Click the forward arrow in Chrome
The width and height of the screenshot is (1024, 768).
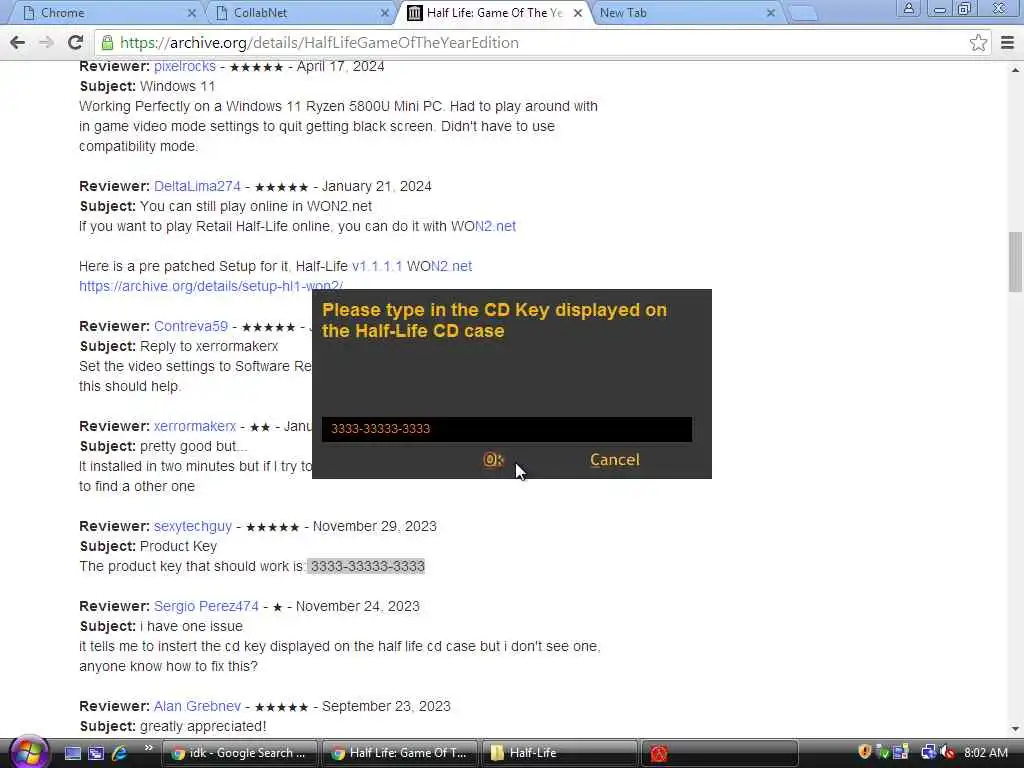46,42
